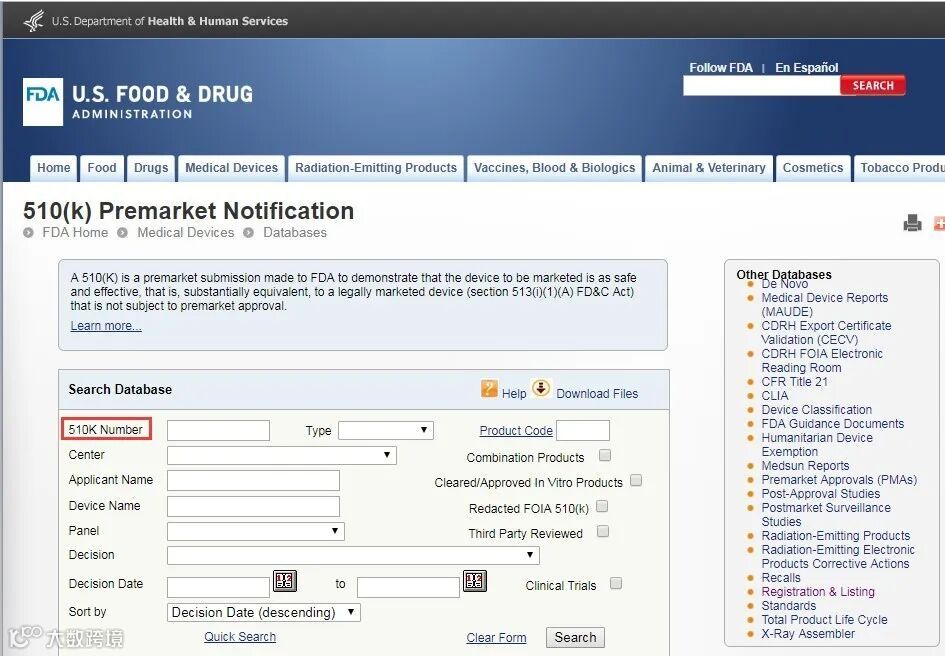
Task: Click the Download Files text link
Action: pos(597,394)
